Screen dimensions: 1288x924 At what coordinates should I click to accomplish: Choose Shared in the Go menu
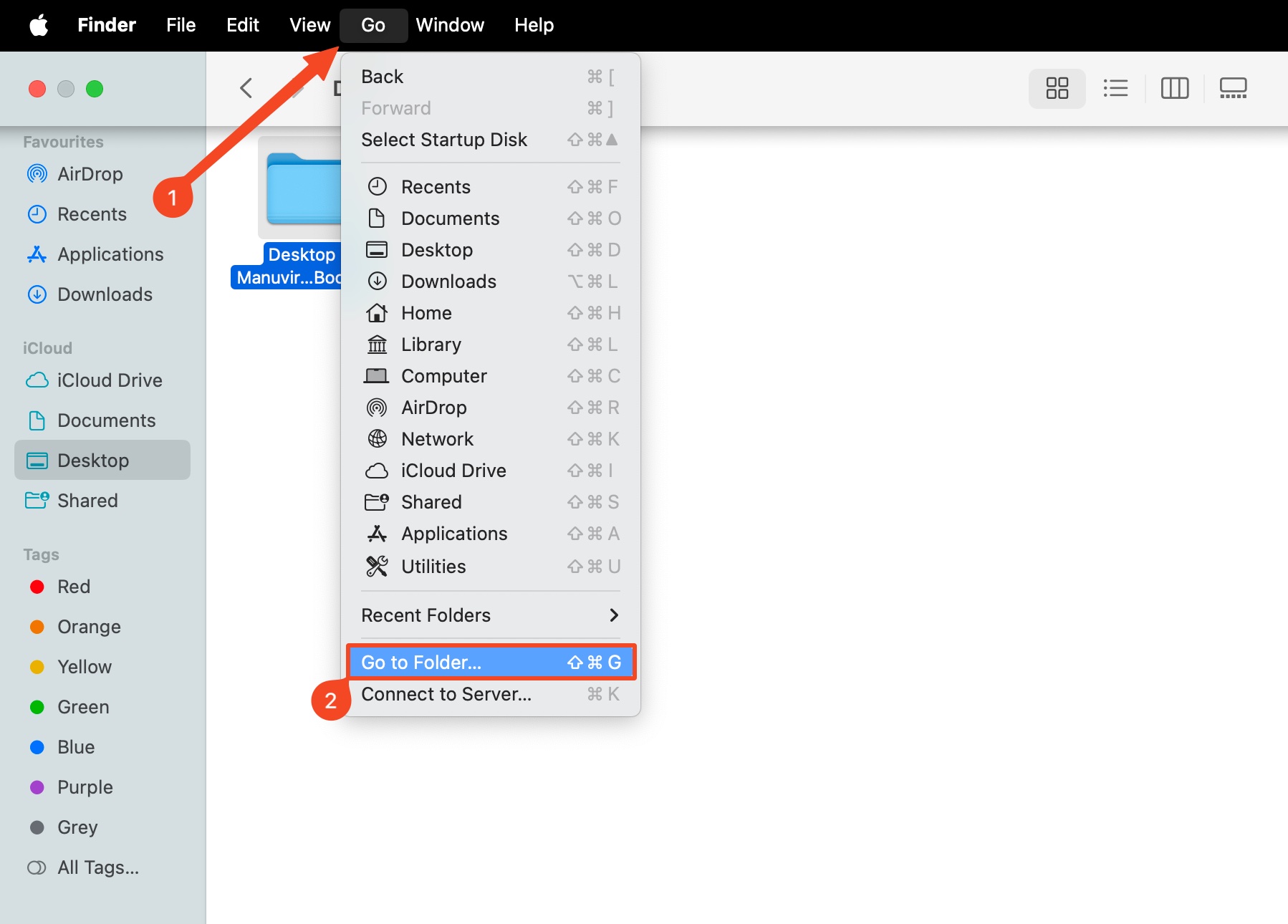pyautogui.click(x=491, y=502)
